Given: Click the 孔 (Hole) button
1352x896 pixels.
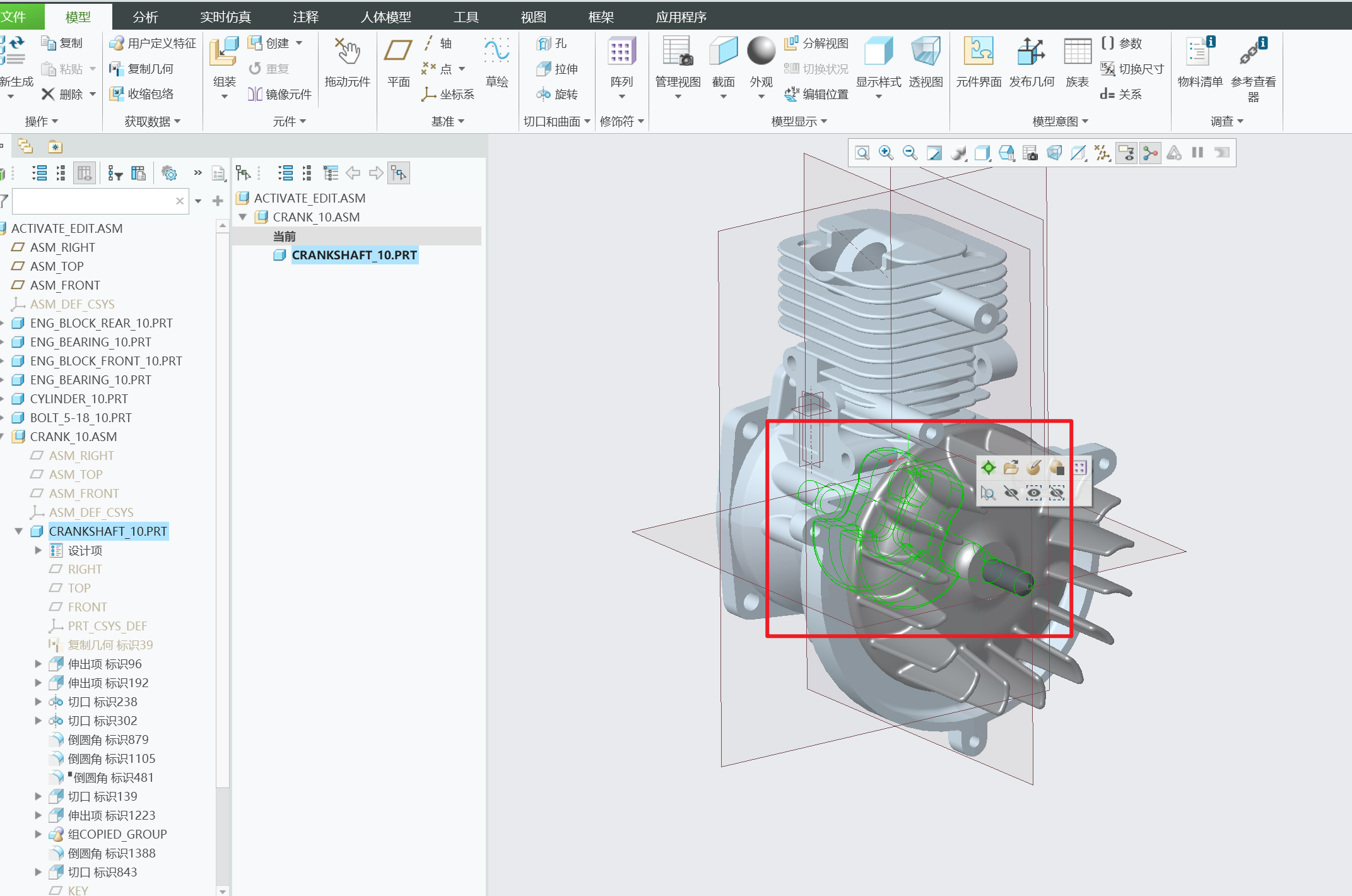Looking at the screenshot, I should pos(552,43).
